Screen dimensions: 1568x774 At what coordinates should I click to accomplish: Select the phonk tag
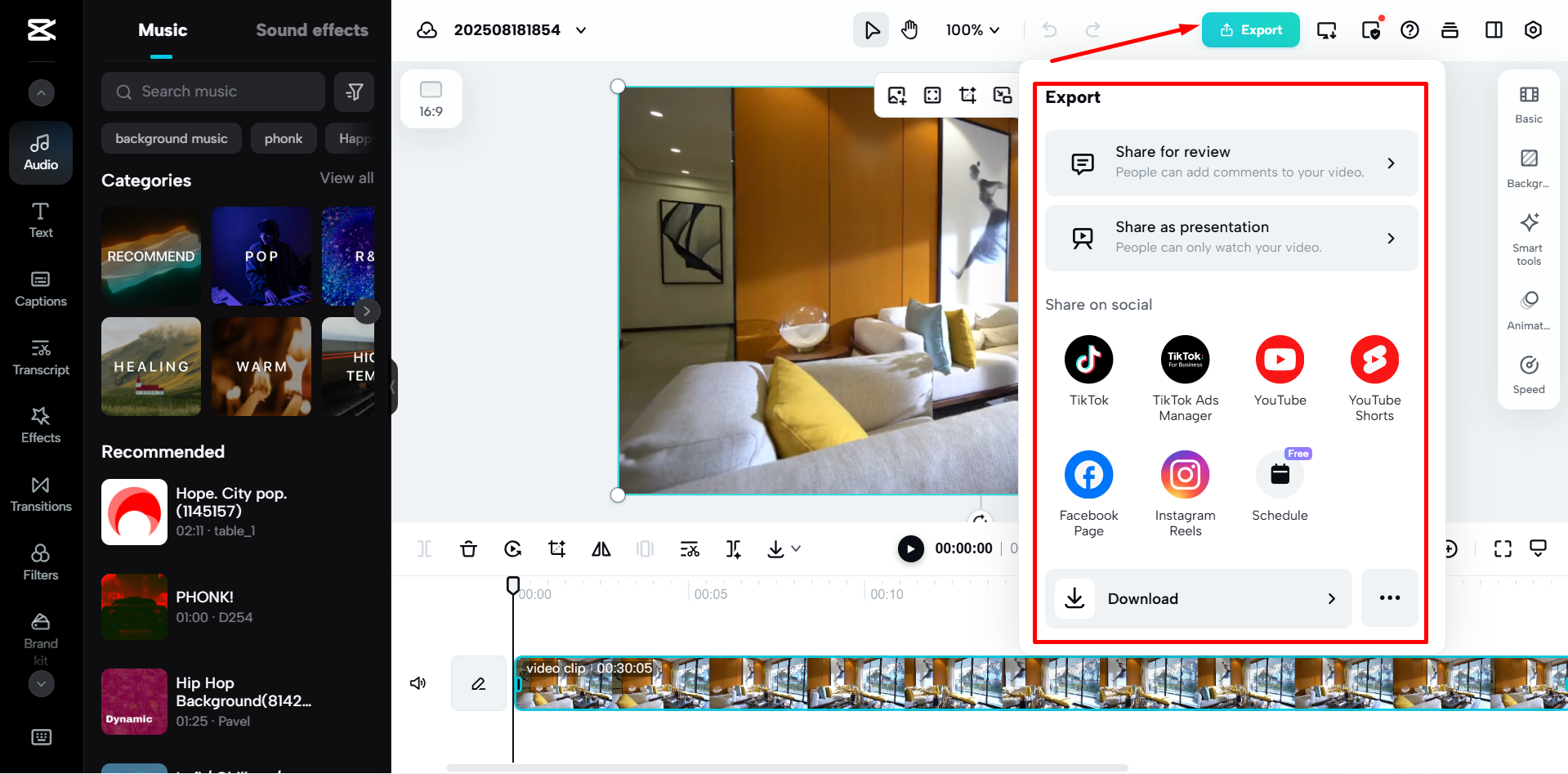coord(284,138)
